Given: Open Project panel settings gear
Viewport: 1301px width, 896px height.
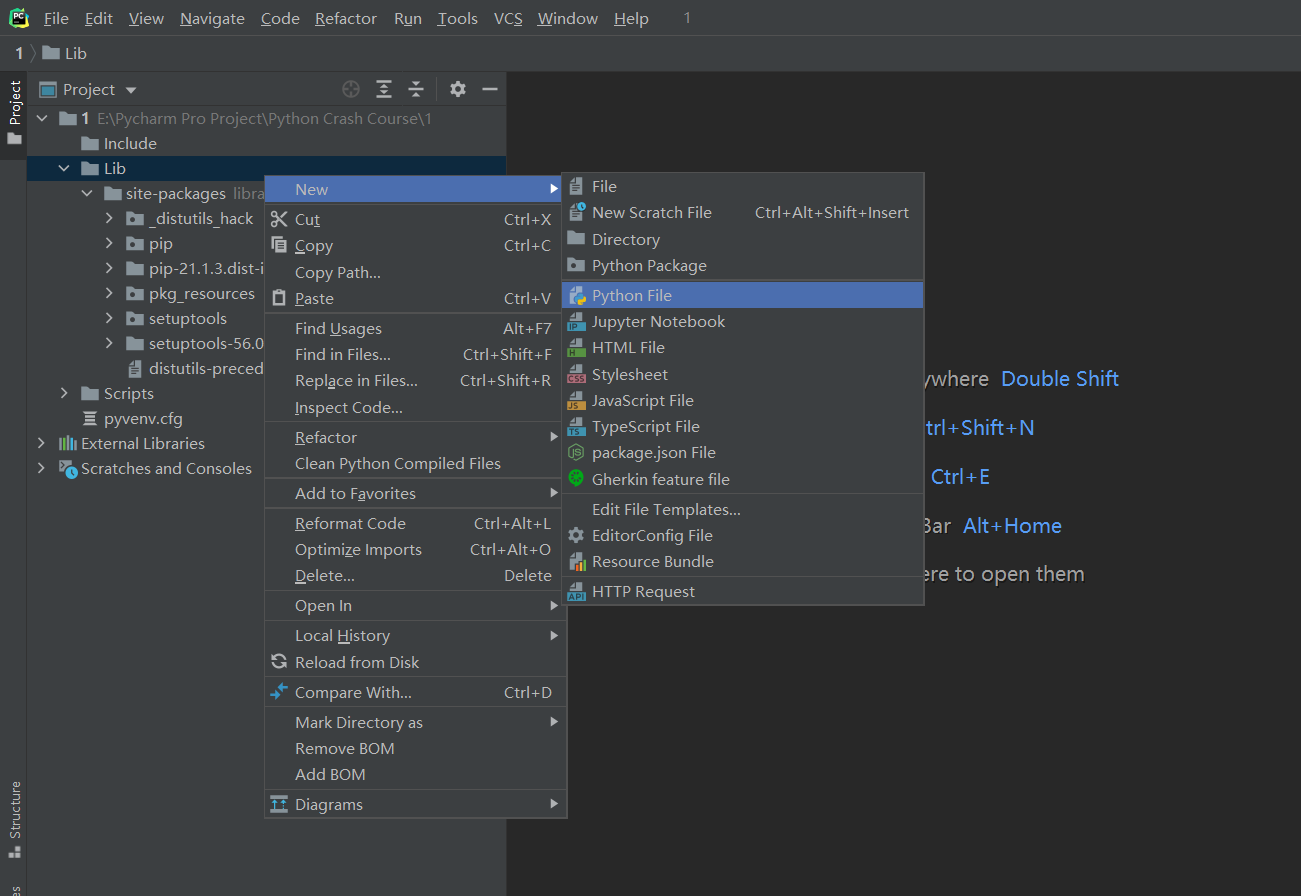Looking at the screenshot, I should (457, 89).
